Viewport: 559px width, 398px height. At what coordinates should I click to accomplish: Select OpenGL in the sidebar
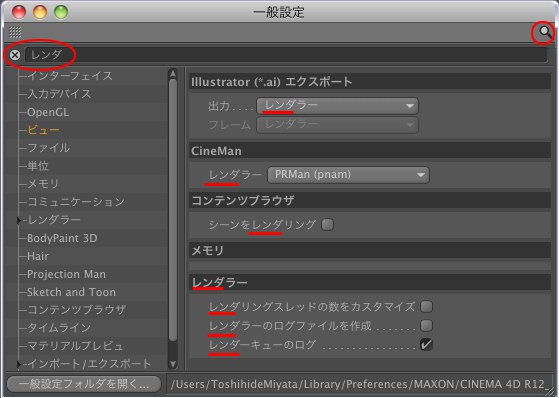[x=48, y=112]
